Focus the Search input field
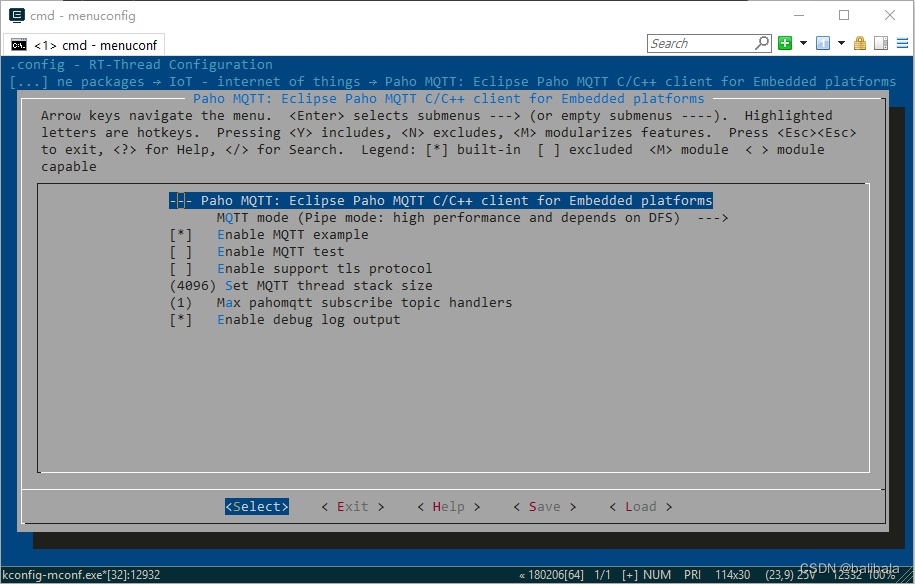Image resolution: width=915 pixels, height=584 pixels. coord(701,43)
